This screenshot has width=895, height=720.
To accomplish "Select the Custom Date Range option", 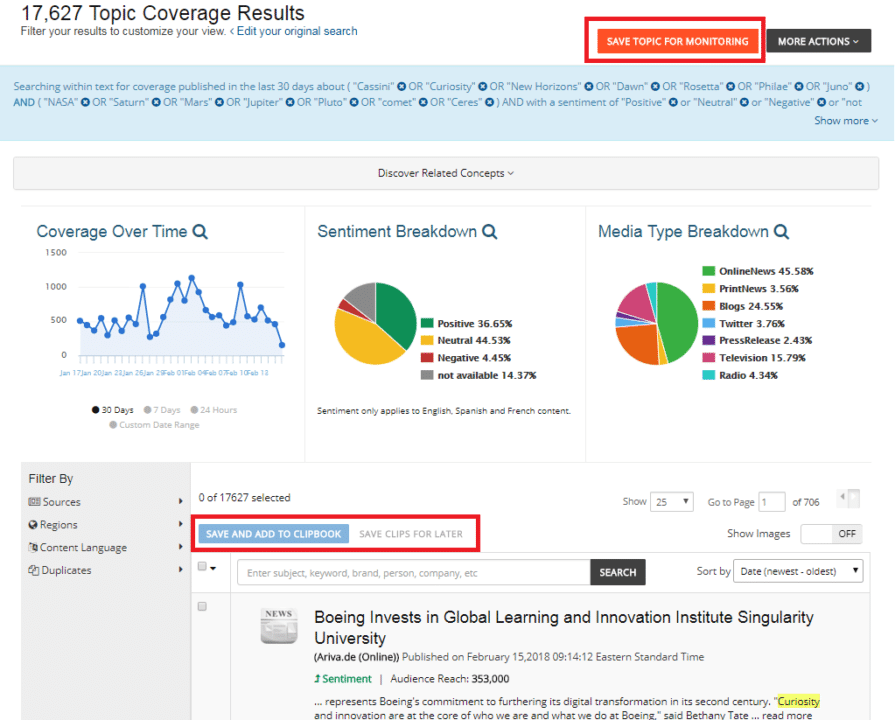I will (x=154, y=425).
